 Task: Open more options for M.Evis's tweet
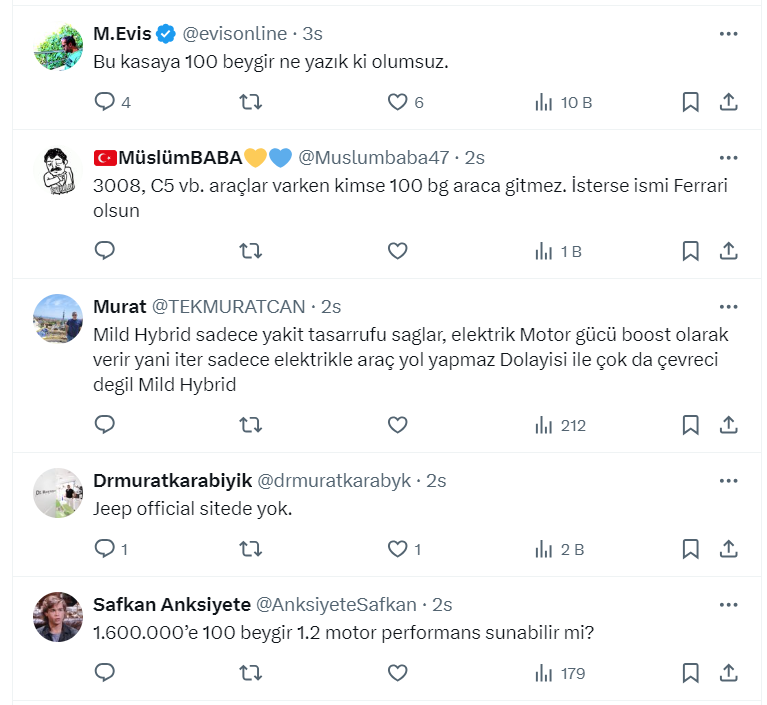pos(729,34)
